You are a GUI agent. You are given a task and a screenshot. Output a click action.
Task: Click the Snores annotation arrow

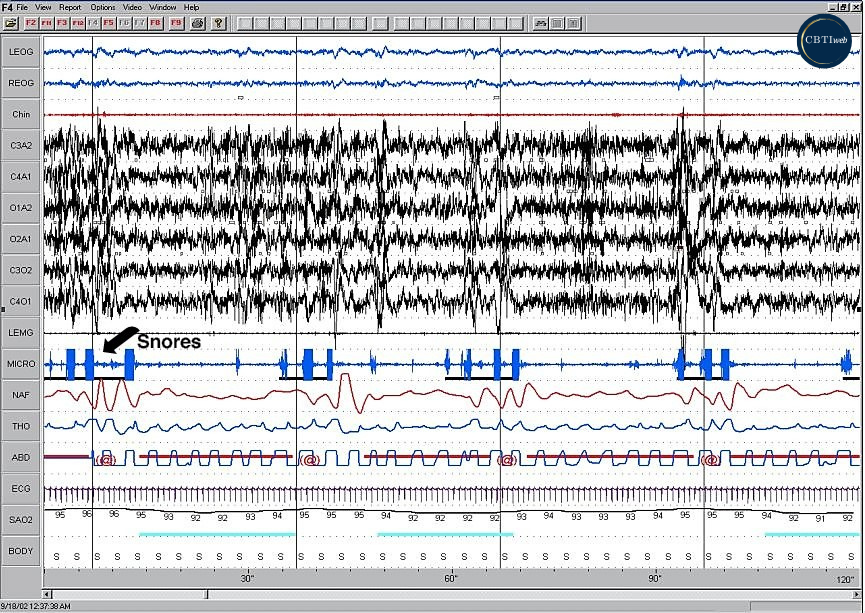pyautogui.click(x=119, y=340)
